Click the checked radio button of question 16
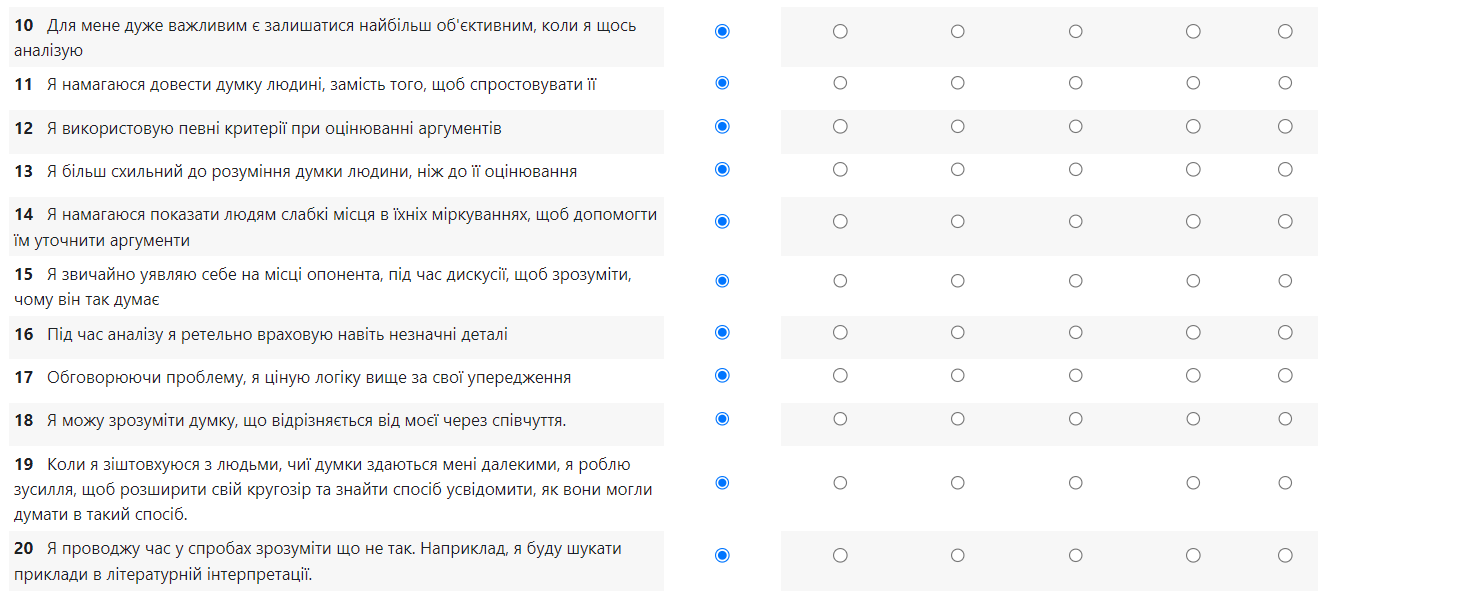This screenshot has height=603, width=1462. (722, 332)
